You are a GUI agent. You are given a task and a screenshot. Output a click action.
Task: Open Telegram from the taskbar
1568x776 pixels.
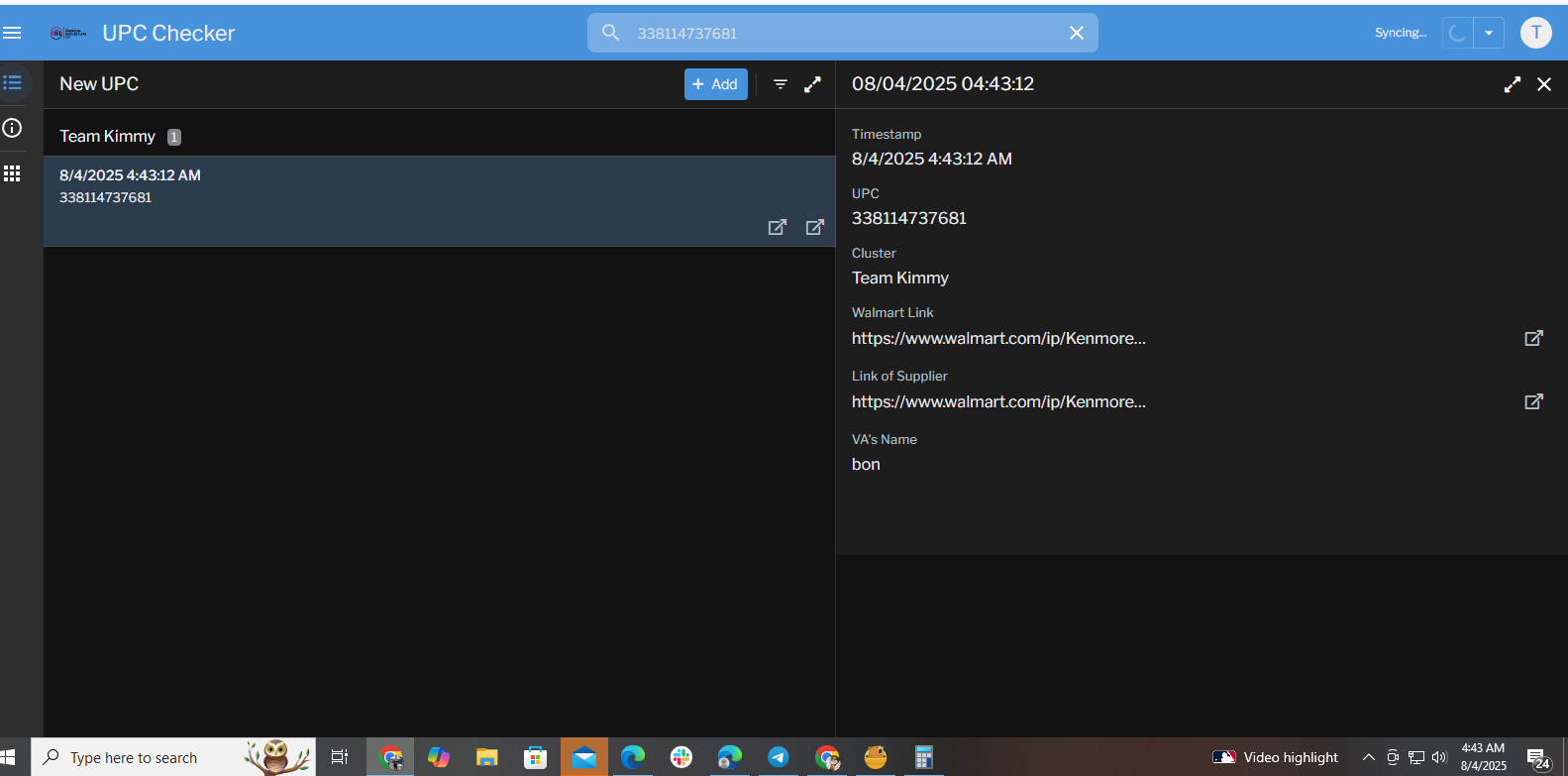point(779,757)
